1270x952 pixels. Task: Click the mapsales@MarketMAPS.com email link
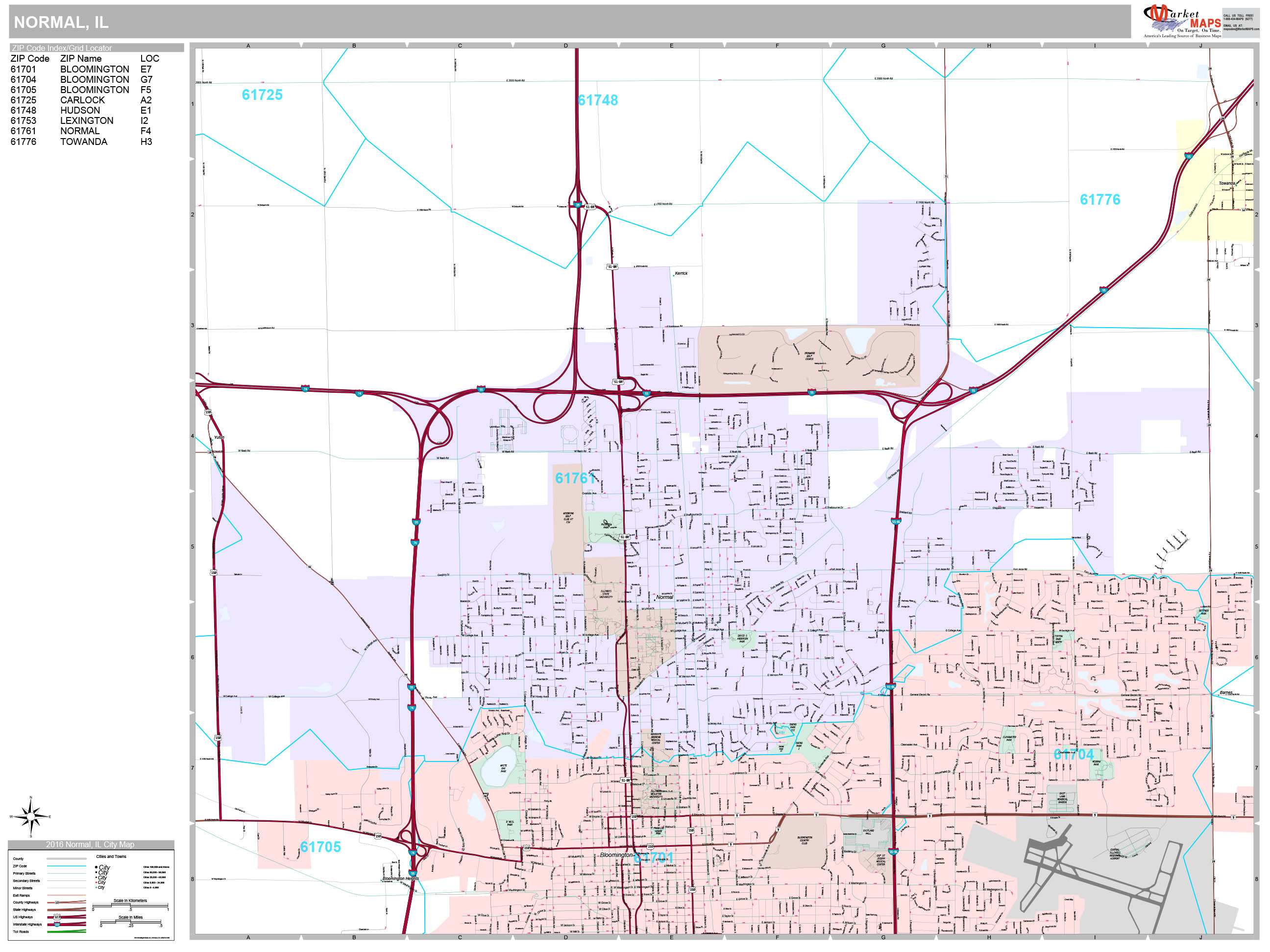click(1242, 29)
